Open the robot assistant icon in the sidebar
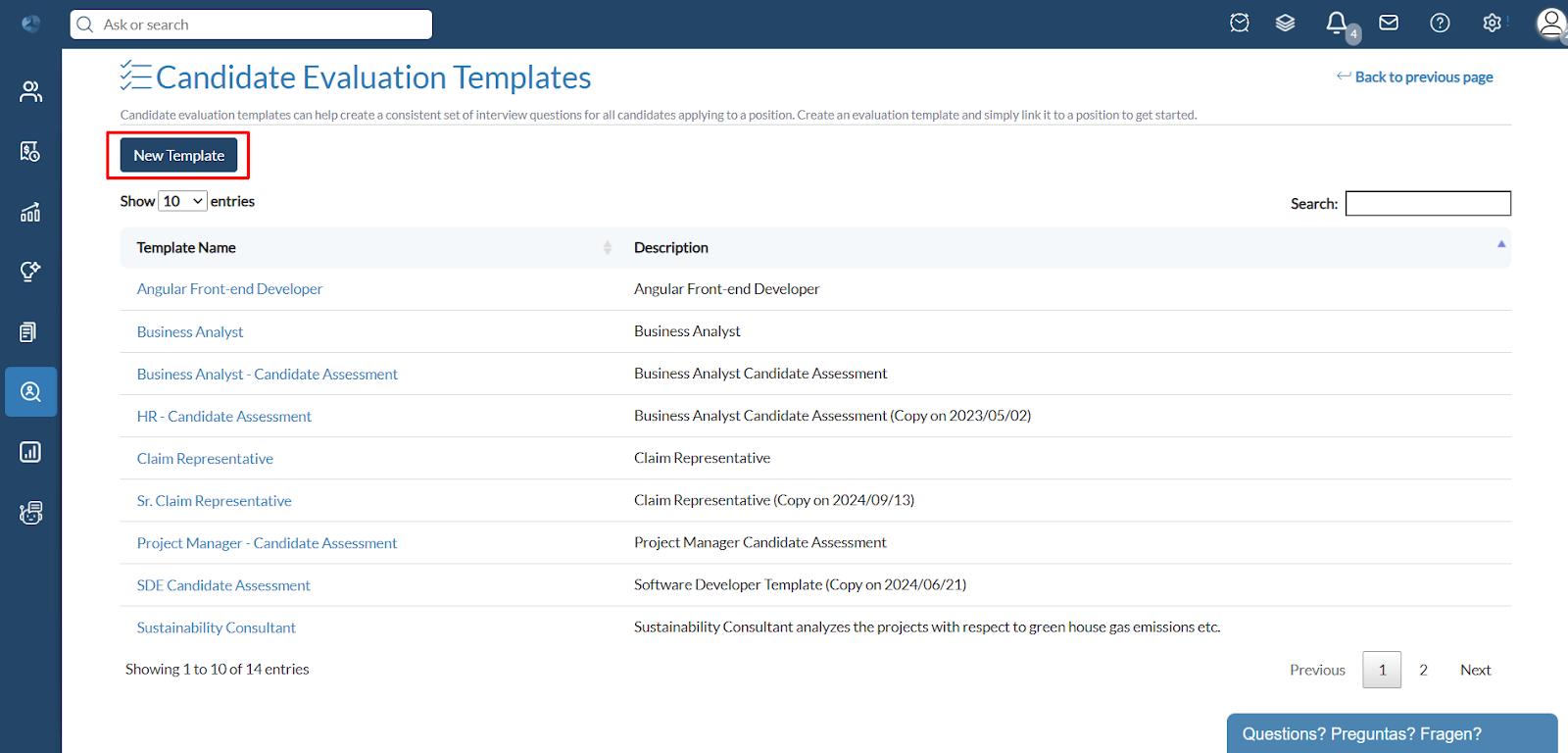1568x753 pixels. click(x=30, y=513)
